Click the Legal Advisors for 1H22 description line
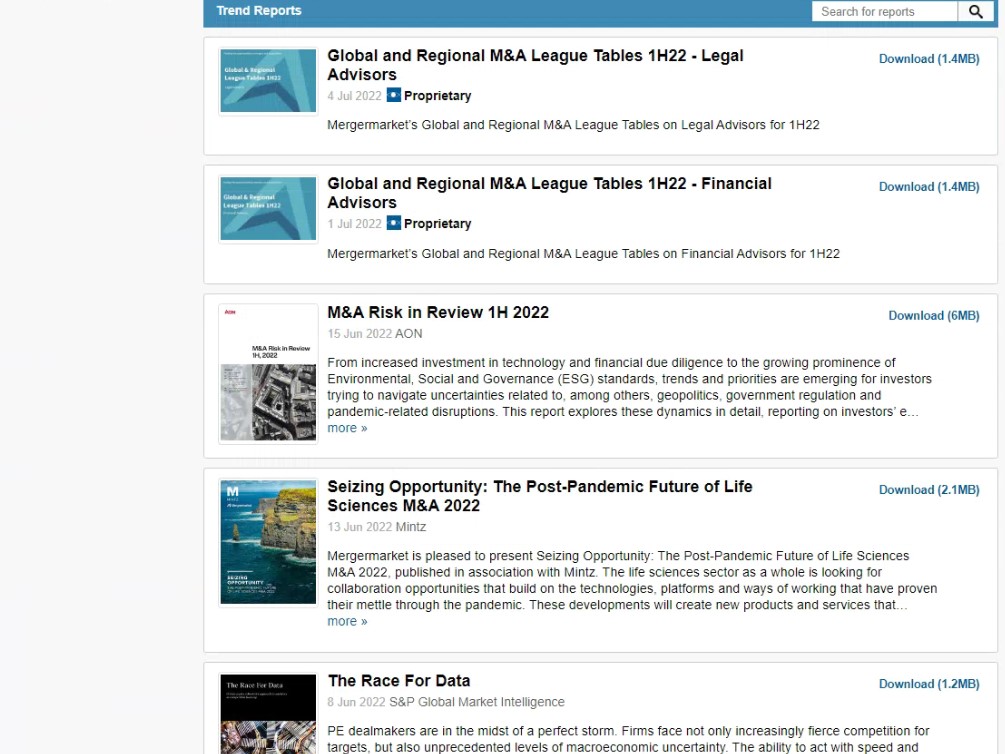The width and height of the screenshot is (1005, 754). coord(574,125)
